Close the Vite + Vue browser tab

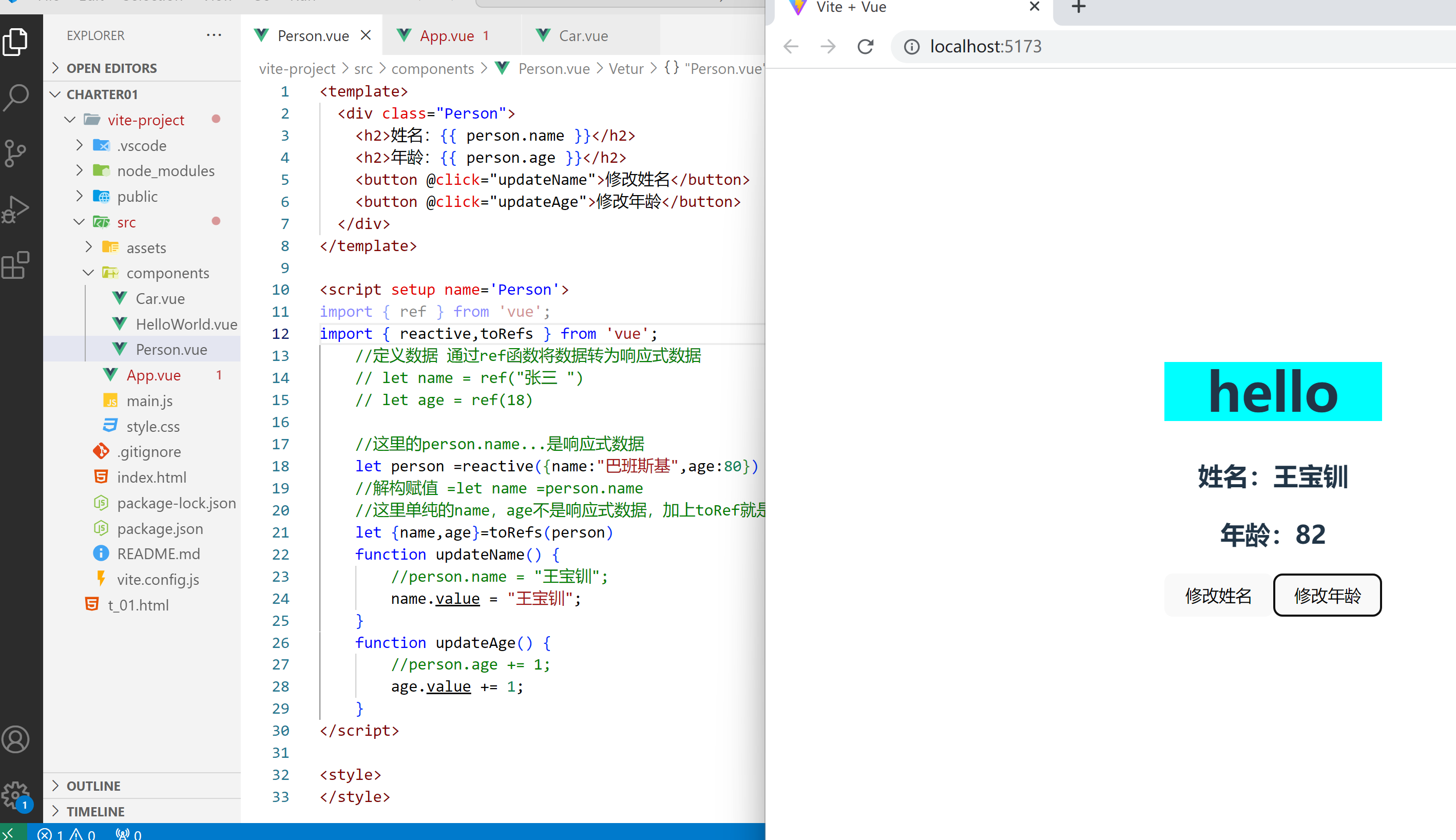[1034, 6]
